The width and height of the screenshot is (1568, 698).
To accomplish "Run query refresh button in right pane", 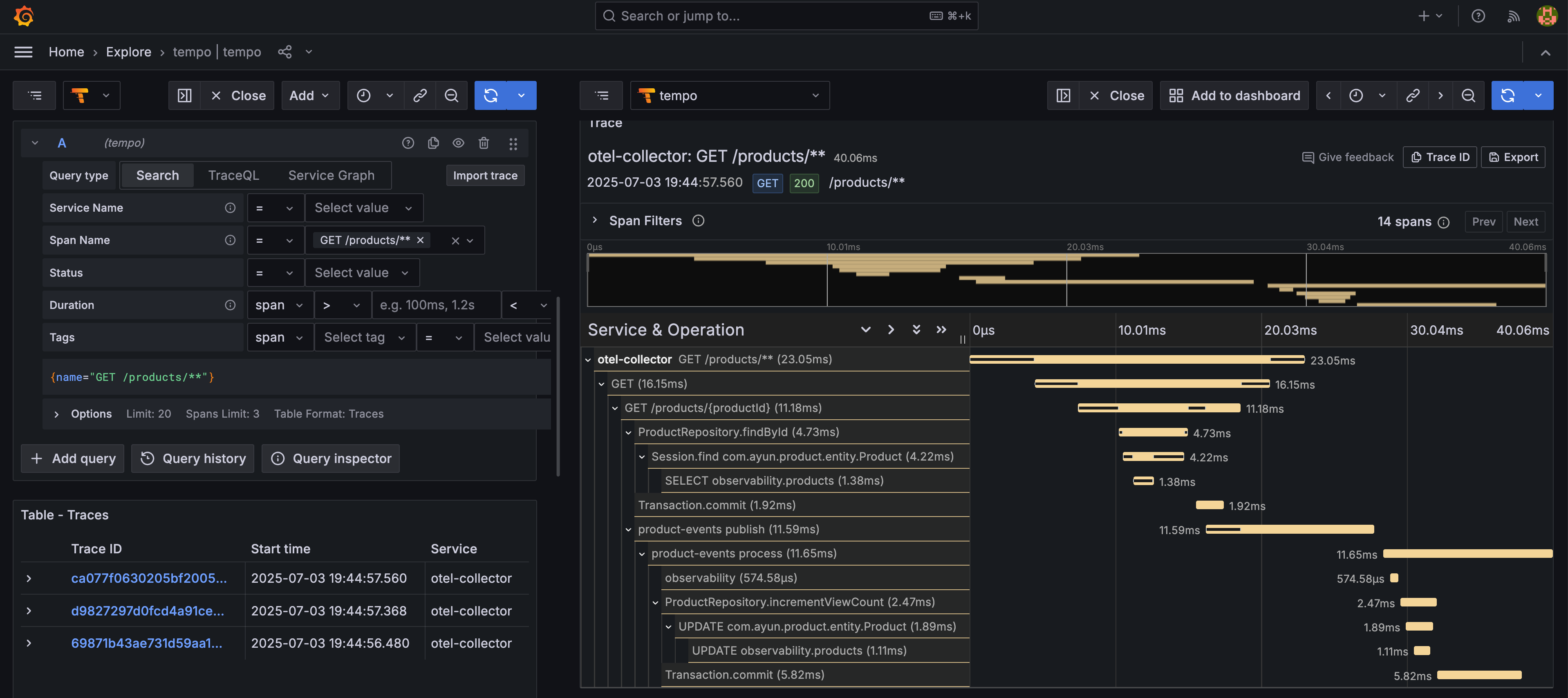I will click(x=1508, y=96).
